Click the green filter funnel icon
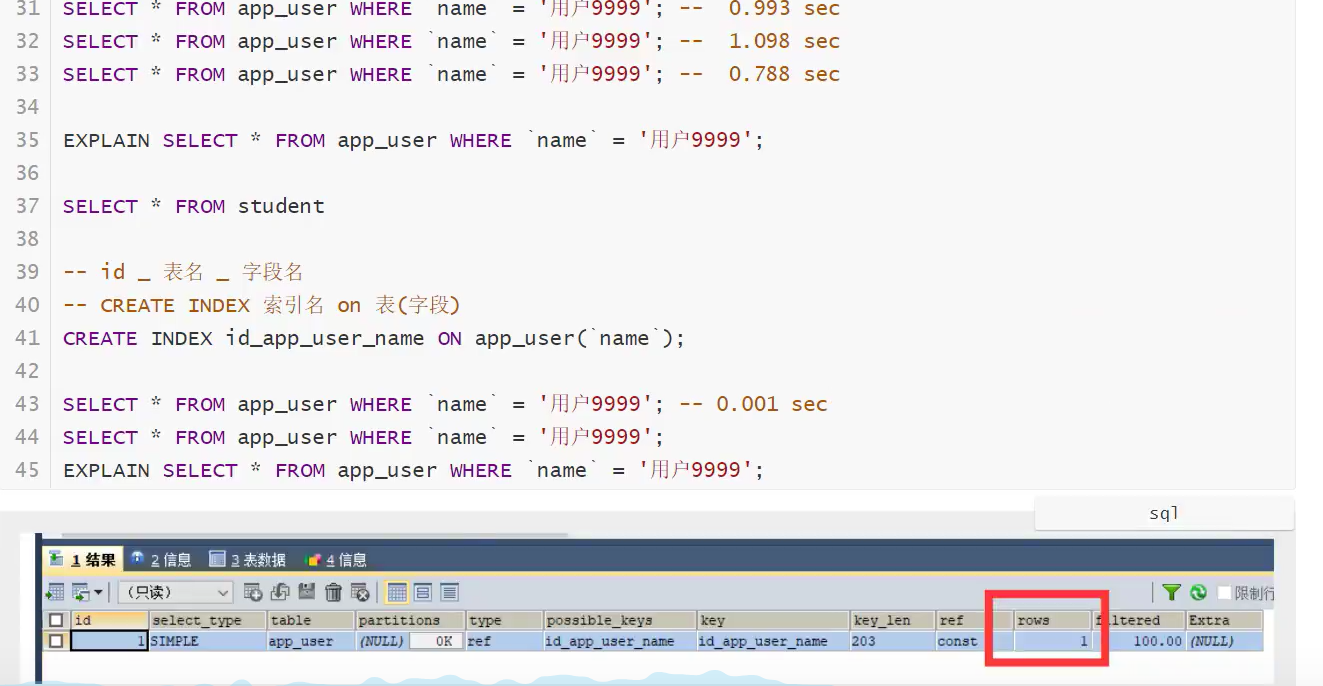 [x=1171, y=593]
